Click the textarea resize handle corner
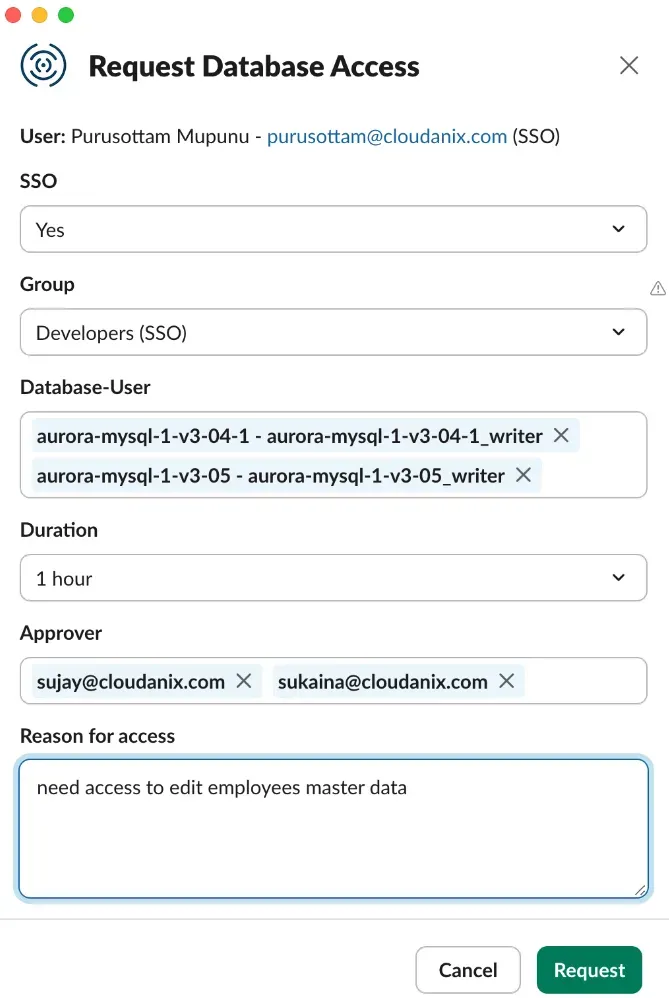669x998 pixels. click(x=640, y=889)
